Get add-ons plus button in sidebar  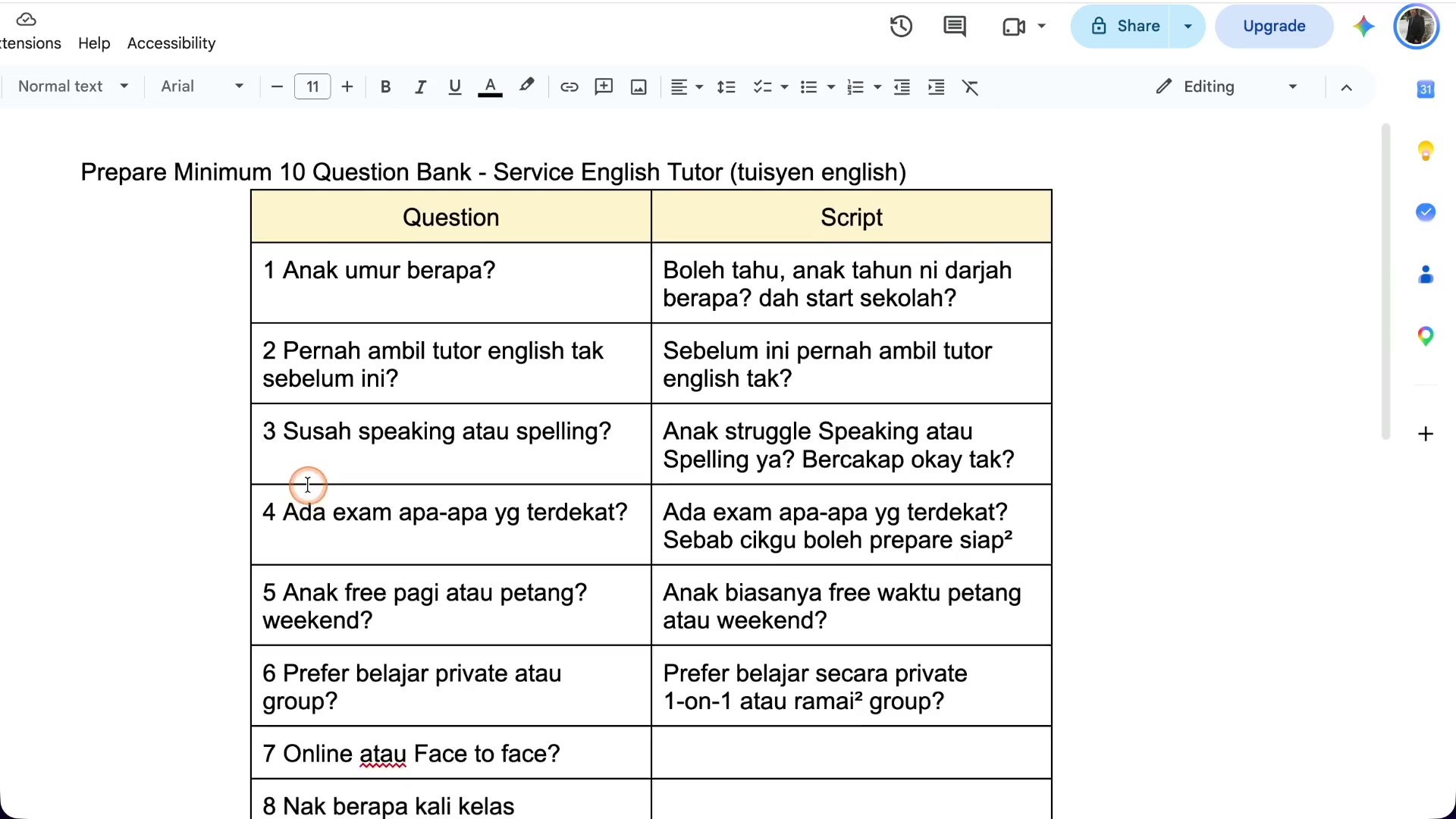pos(1426,434)
